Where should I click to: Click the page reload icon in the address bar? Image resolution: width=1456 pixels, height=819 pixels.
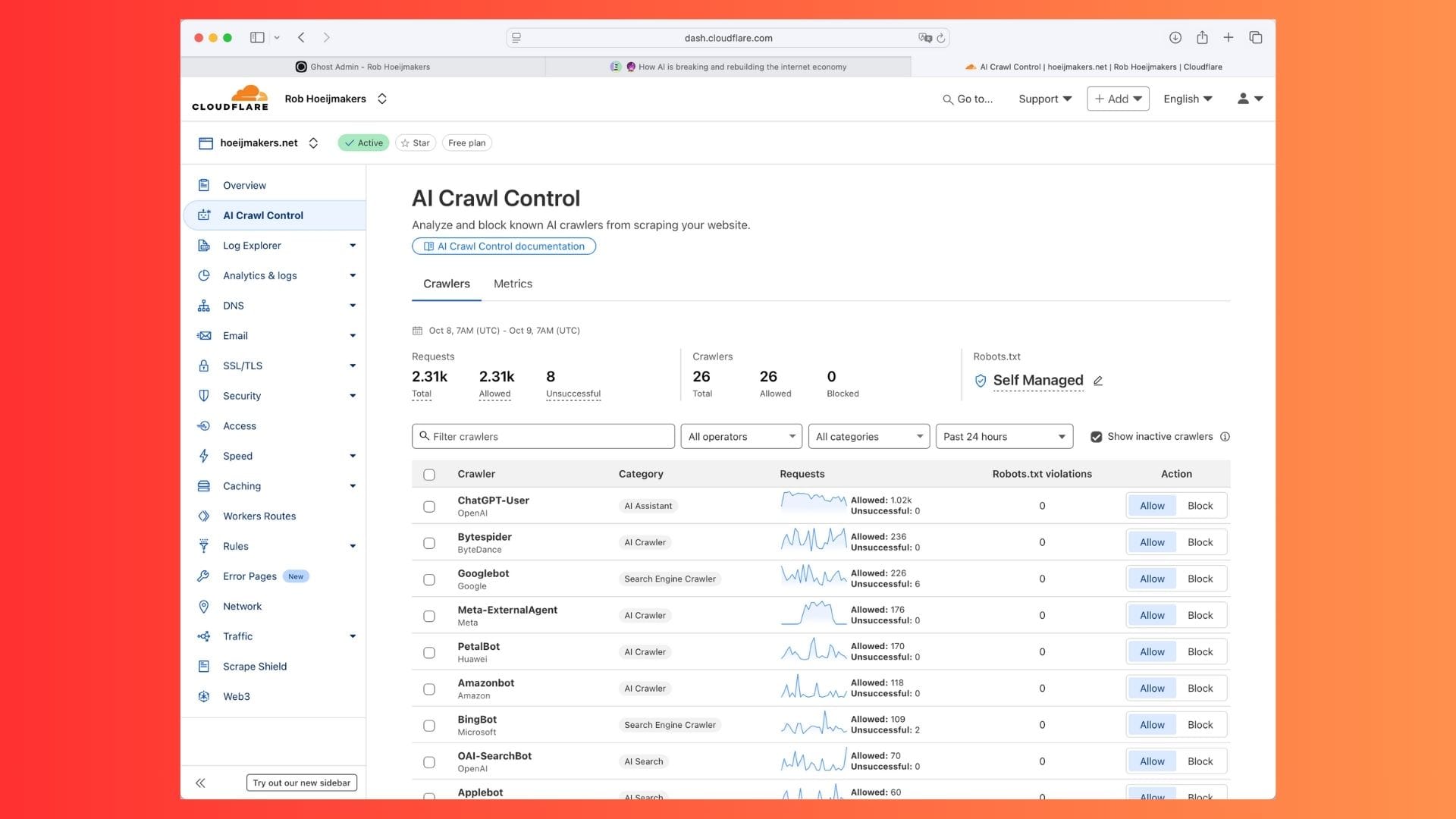pyautogui.click(x=941, y=38)
